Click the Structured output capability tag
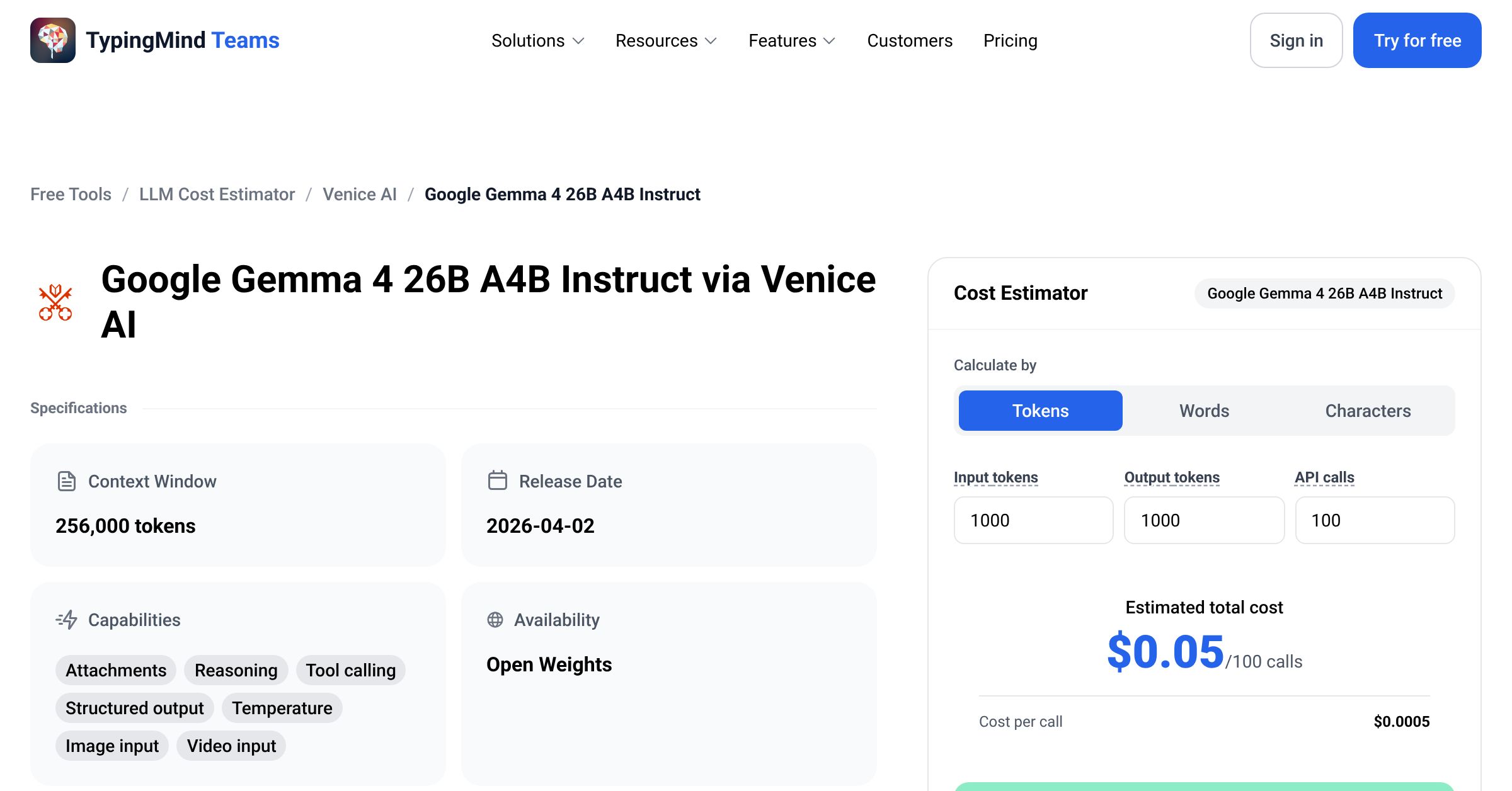Screen dimensions: 1512x791 point(135,708)
